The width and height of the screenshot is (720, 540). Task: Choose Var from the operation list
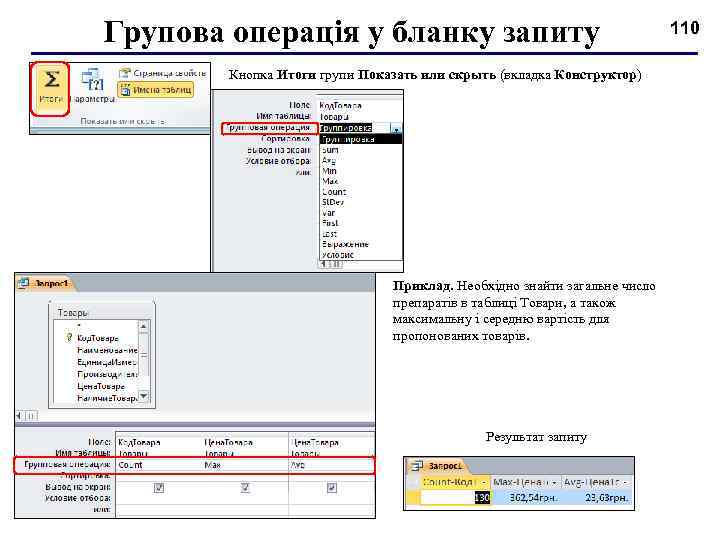[328, 213]
